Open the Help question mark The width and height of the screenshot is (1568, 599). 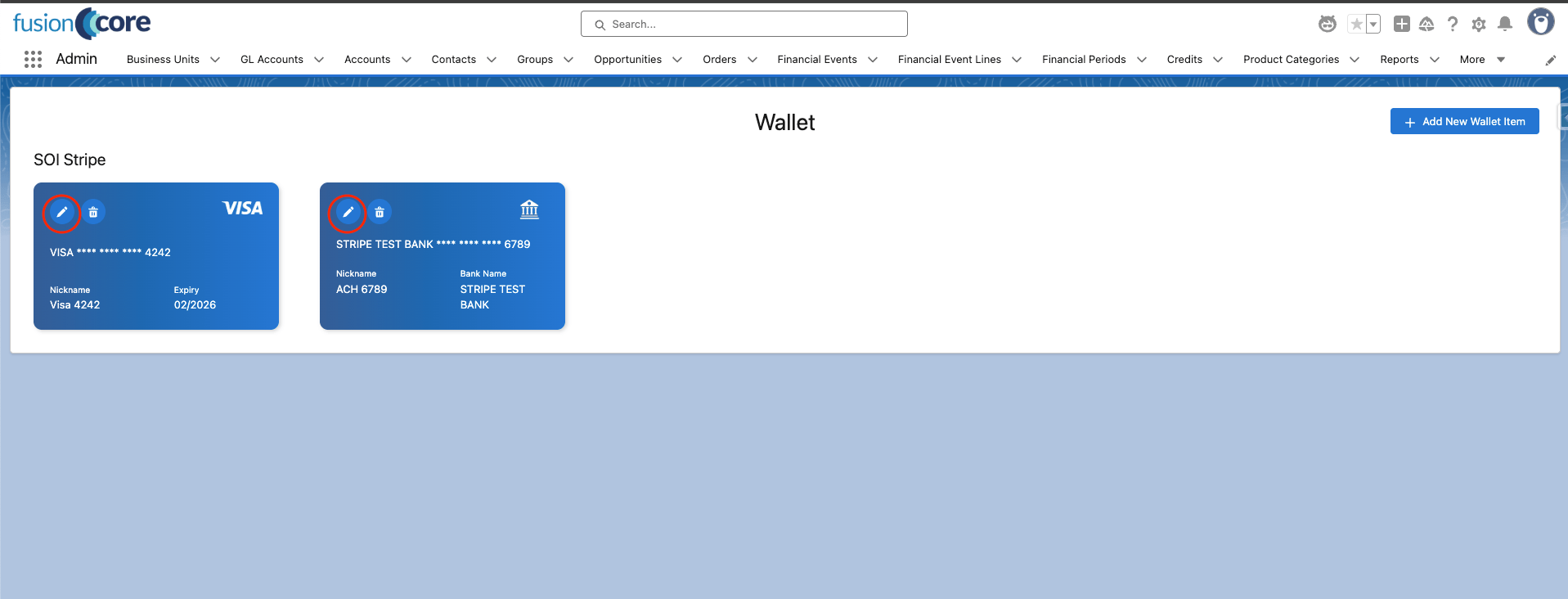pos(1453,24)
